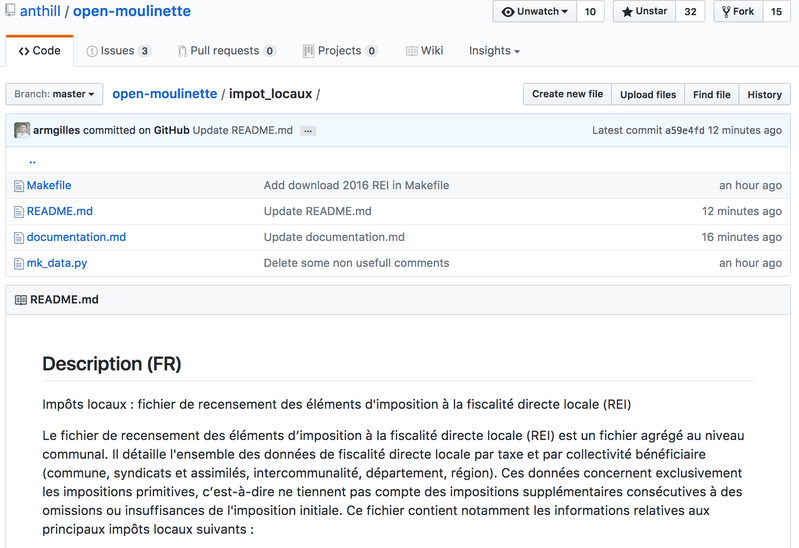Switch to the Pull requests tab
Viewport: 799px width, 548px height.
coord(227,50)
